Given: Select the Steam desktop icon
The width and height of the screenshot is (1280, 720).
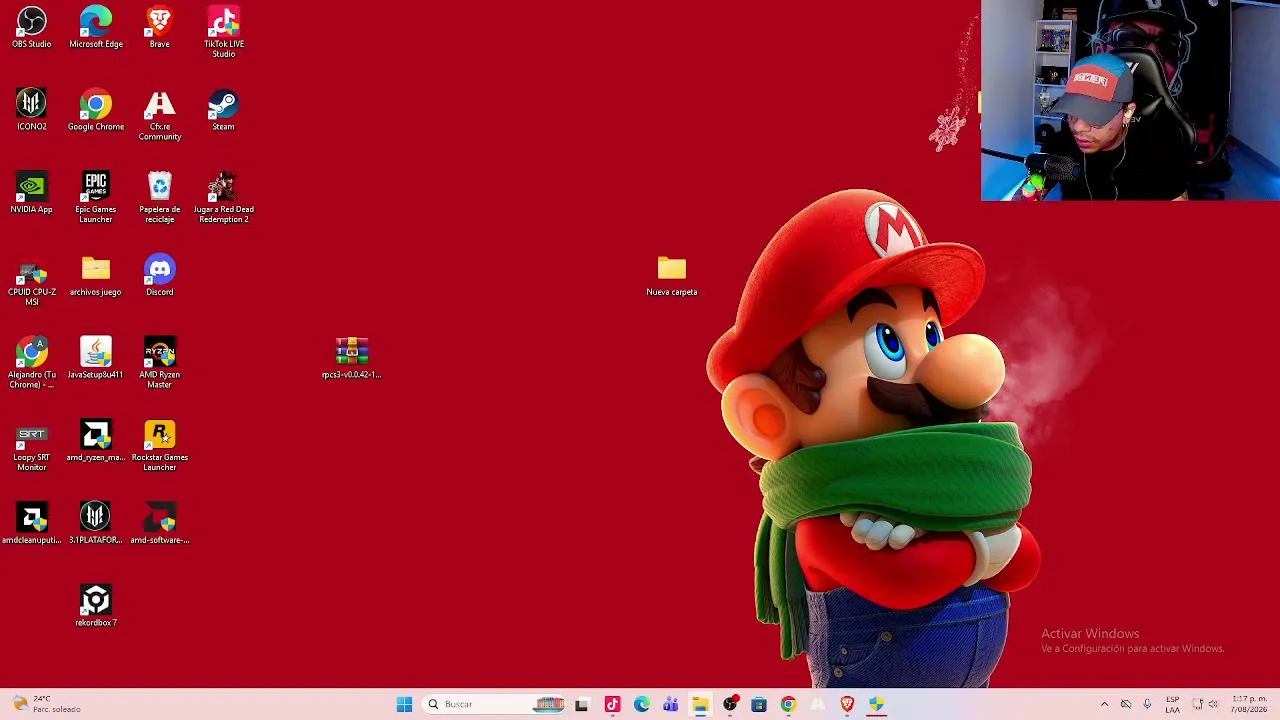Looking at the screenshot, I should pos(224,110).
